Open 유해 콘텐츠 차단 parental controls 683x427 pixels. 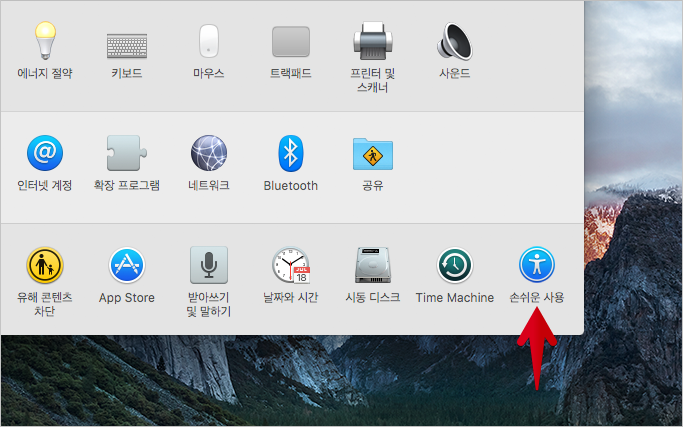(45, 265)
